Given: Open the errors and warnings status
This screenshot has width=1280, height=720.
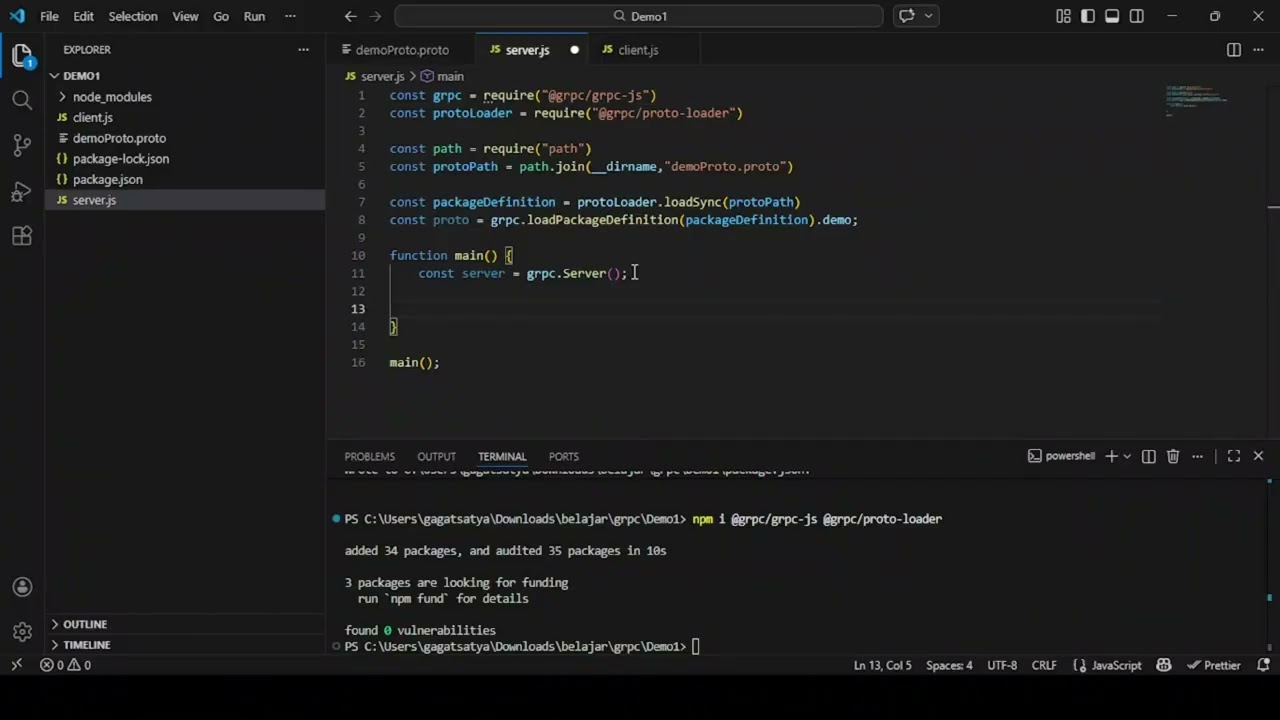Looking at the screenshot, I should coord(65,665).
